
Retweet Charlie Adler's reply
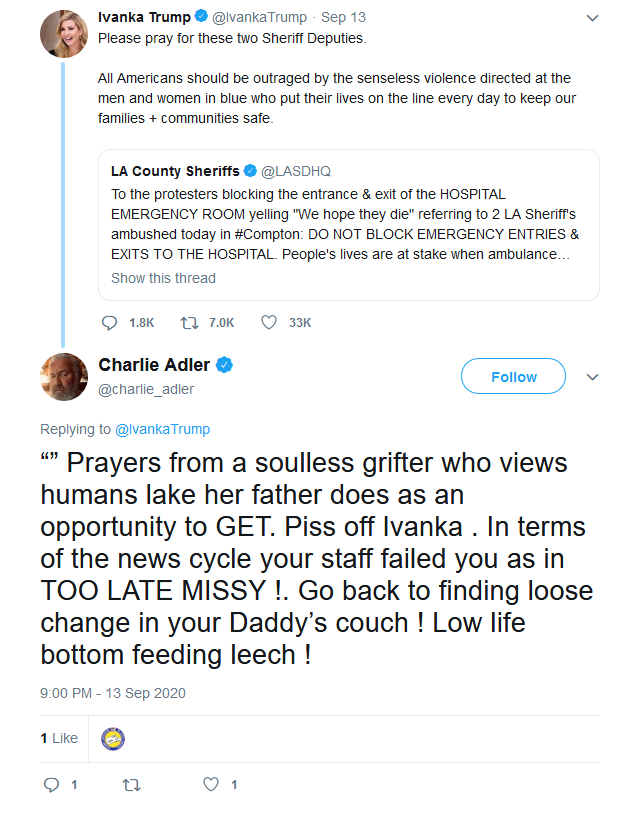(131, 785)
